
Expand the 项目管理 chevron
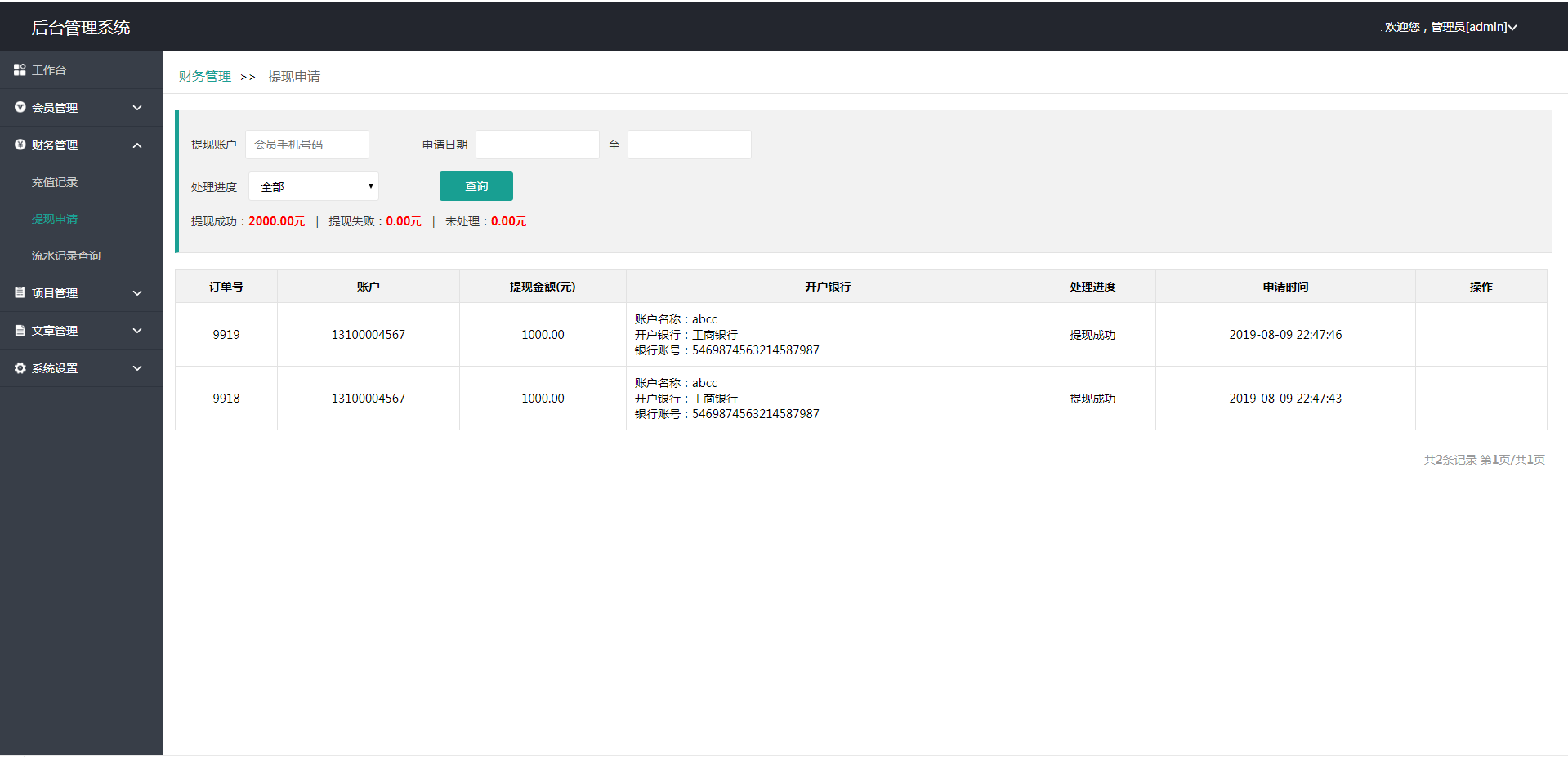point(137,293)
